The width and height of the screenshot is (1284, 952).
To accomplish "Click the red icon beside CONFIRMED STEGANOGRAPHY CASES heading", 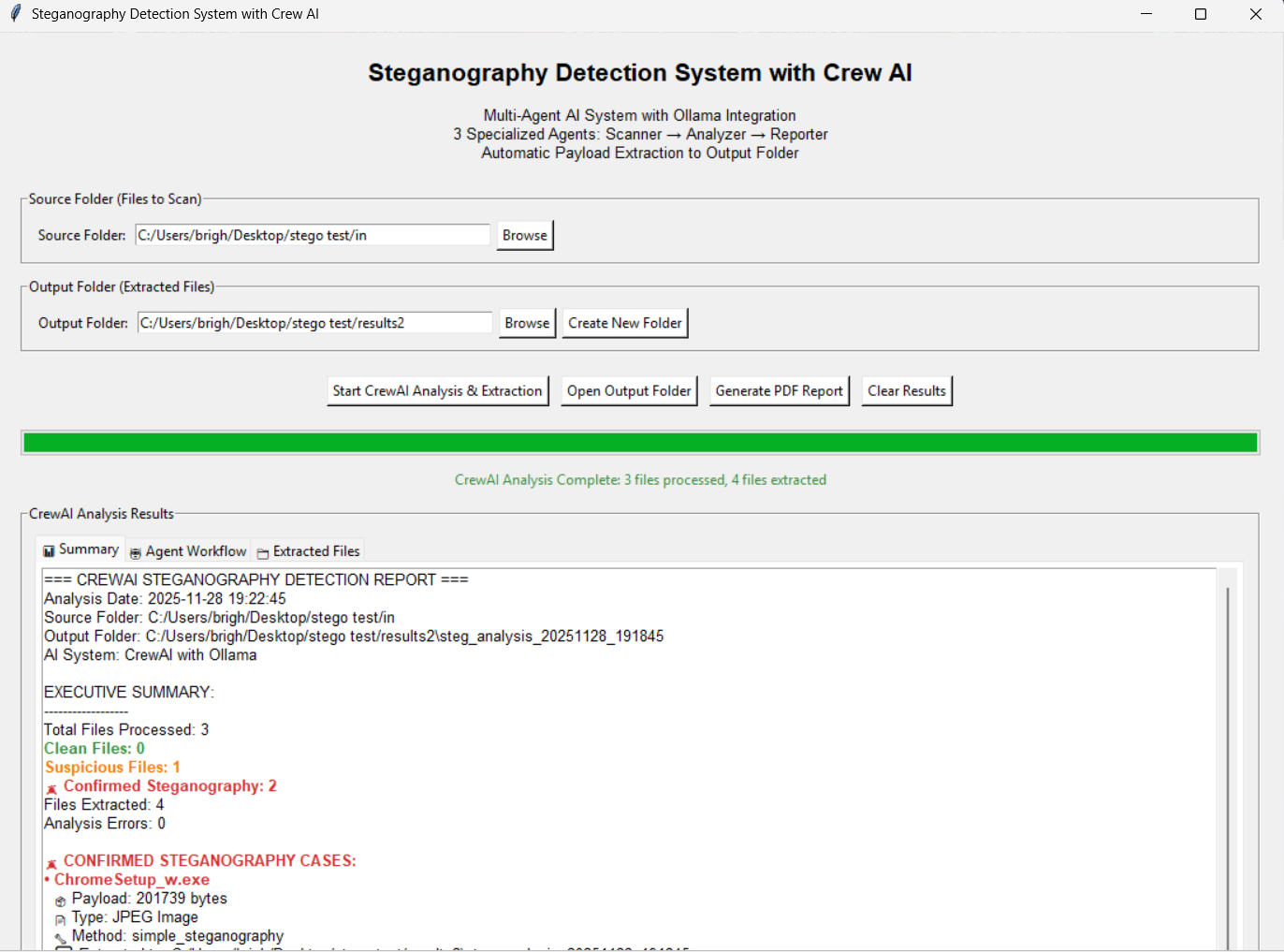I will coord(51,863).
